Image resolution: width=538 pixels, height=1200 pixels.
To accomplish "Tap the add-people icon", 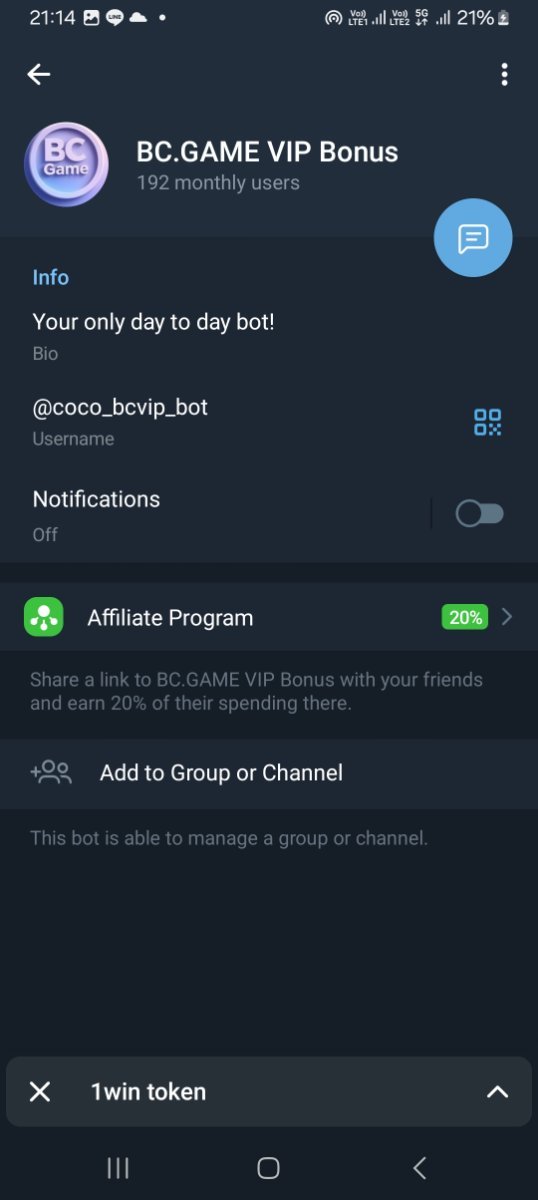I will (x=51, y=772).
